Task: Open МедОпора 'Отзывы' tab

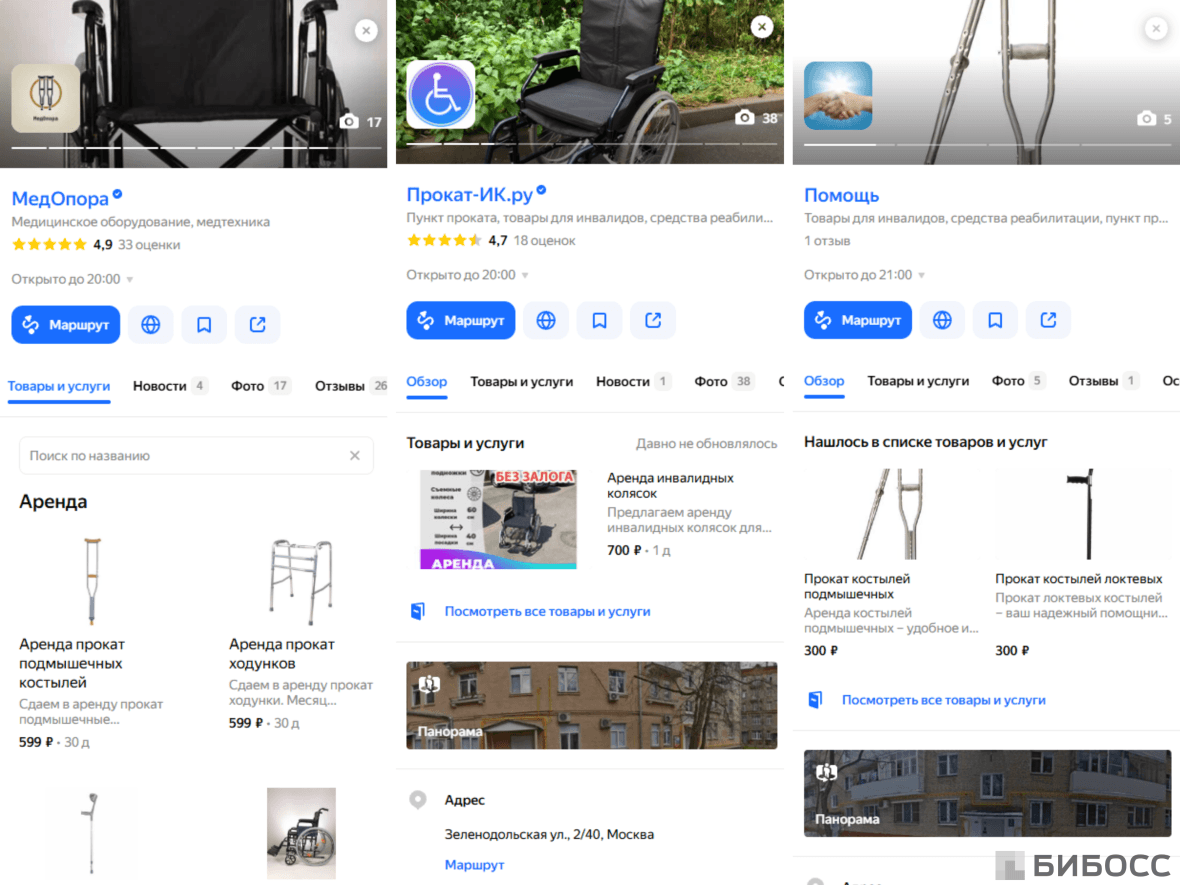Action: point(351,386)
